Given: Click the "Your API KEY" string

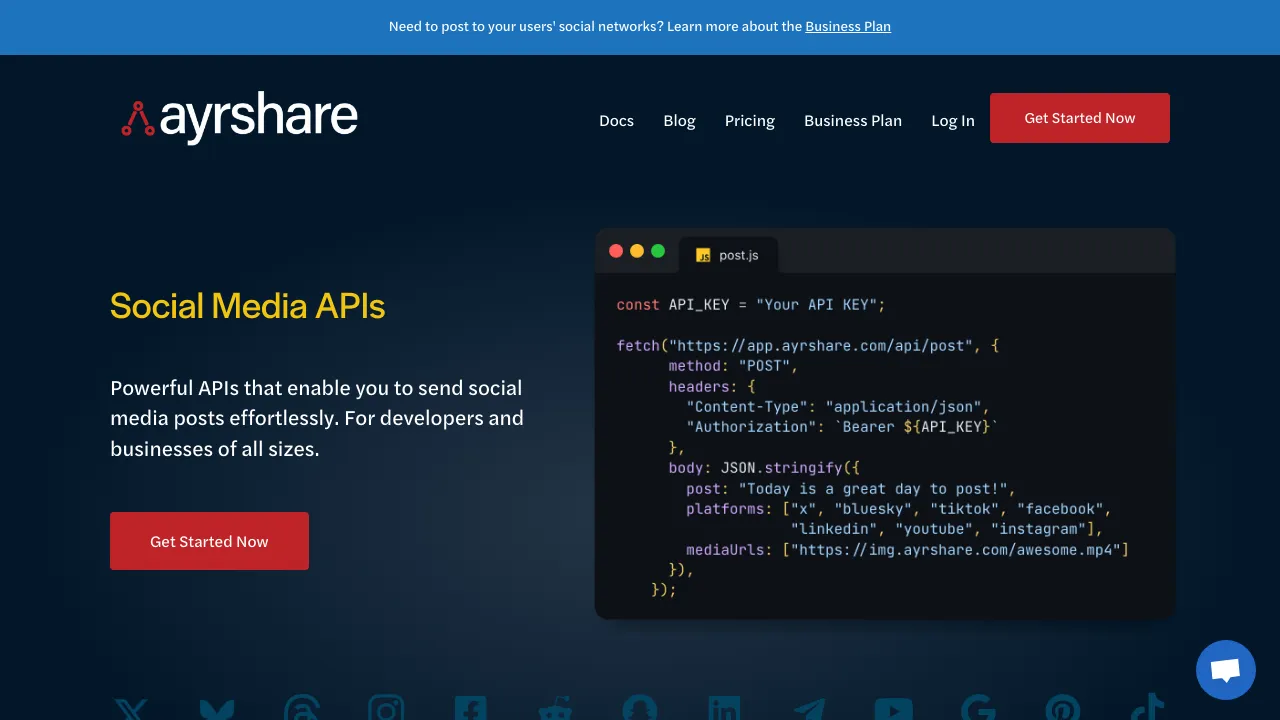Looking at the screenshot, I should click(x=817, y=304).
